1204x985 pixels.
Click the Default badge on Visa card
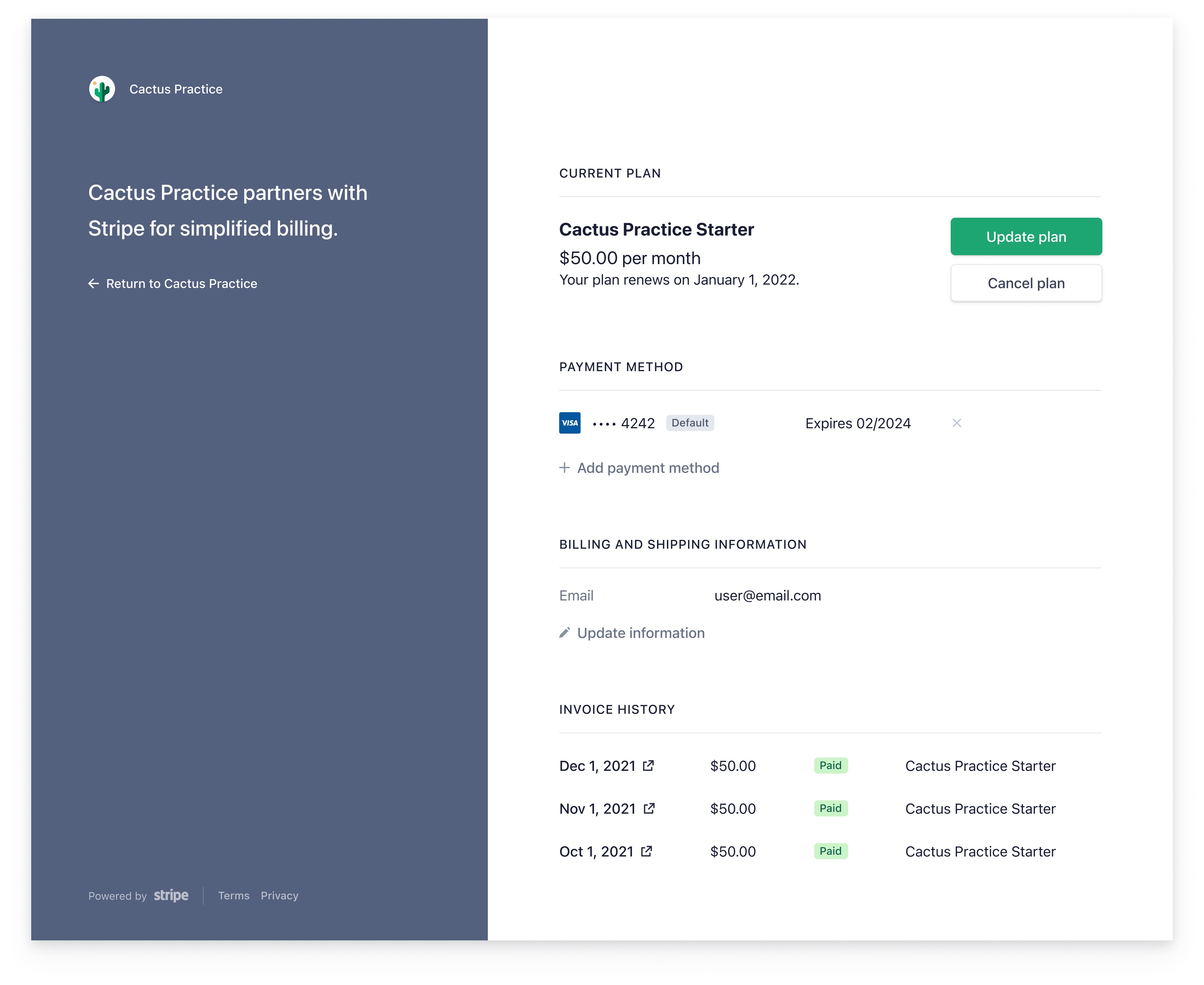(690, 423)
